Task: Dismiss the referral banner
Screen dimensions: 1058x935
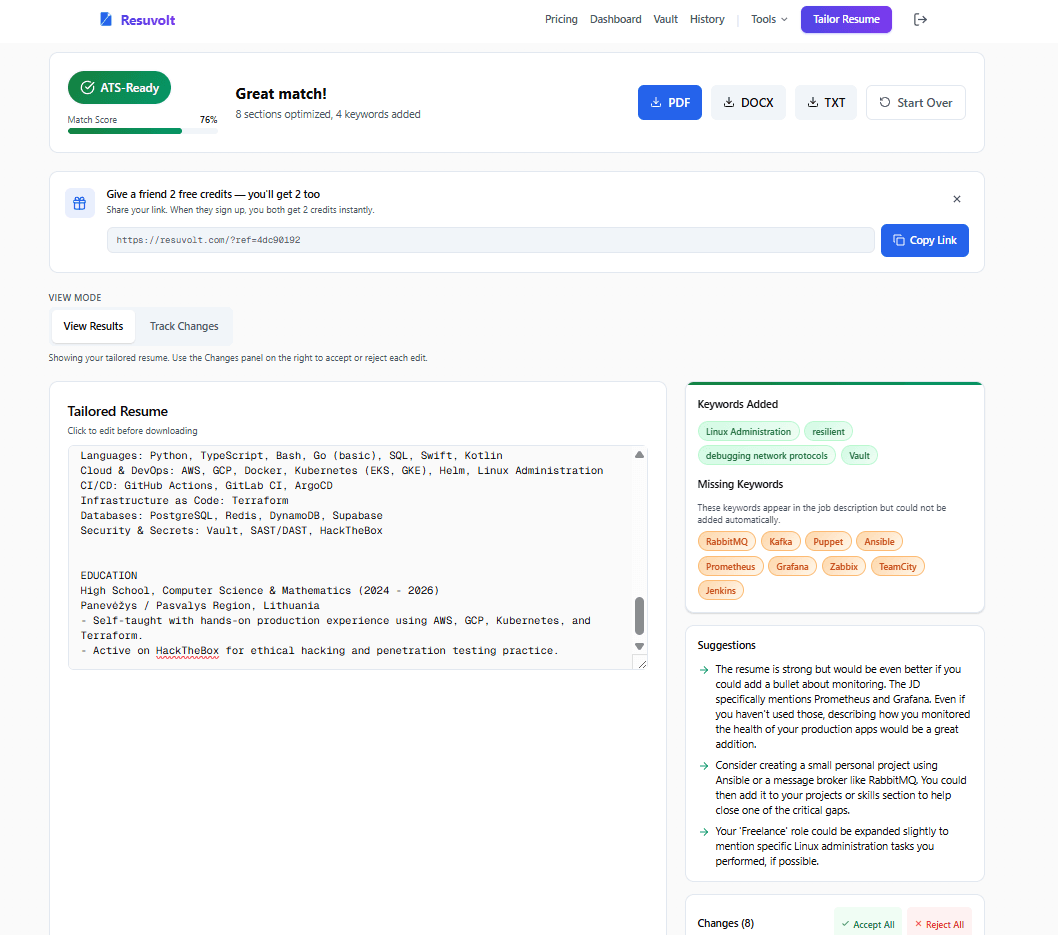Action: tap(957, 199)
